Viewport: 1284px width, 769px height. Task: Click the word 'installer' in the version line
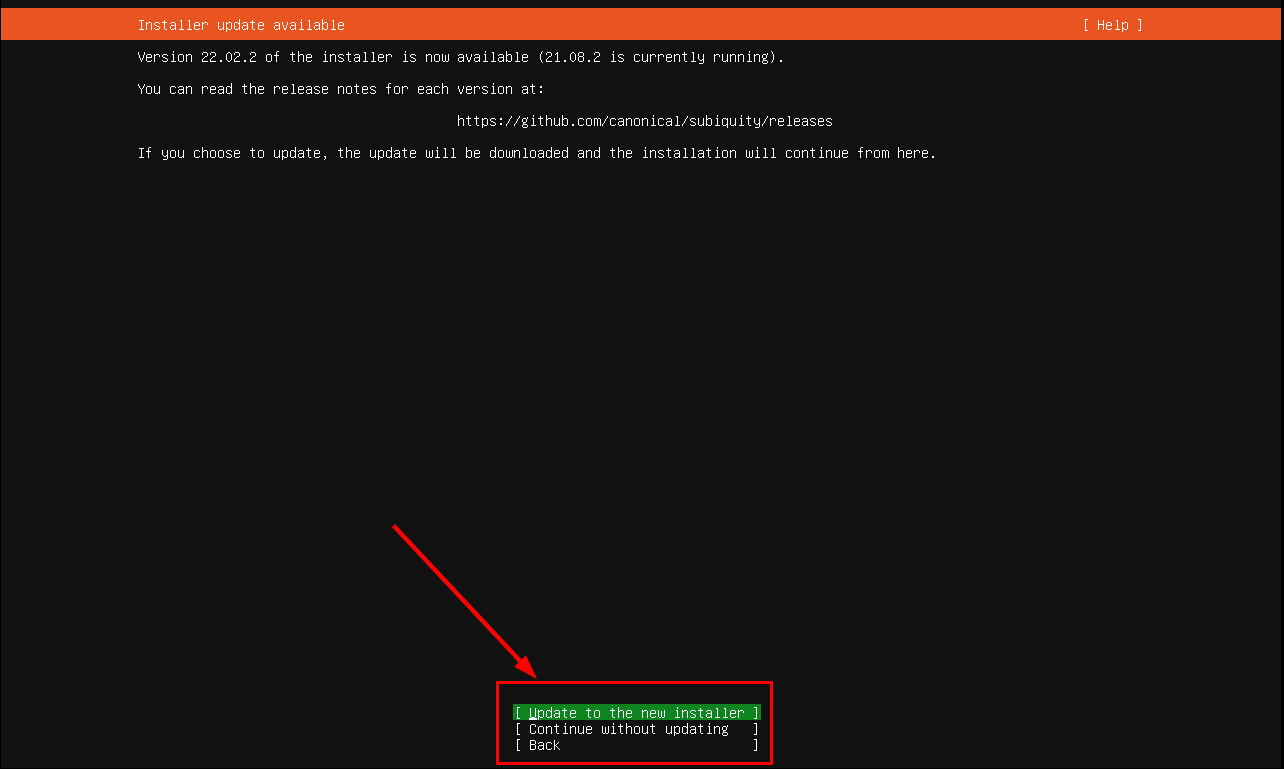[356, 57]
